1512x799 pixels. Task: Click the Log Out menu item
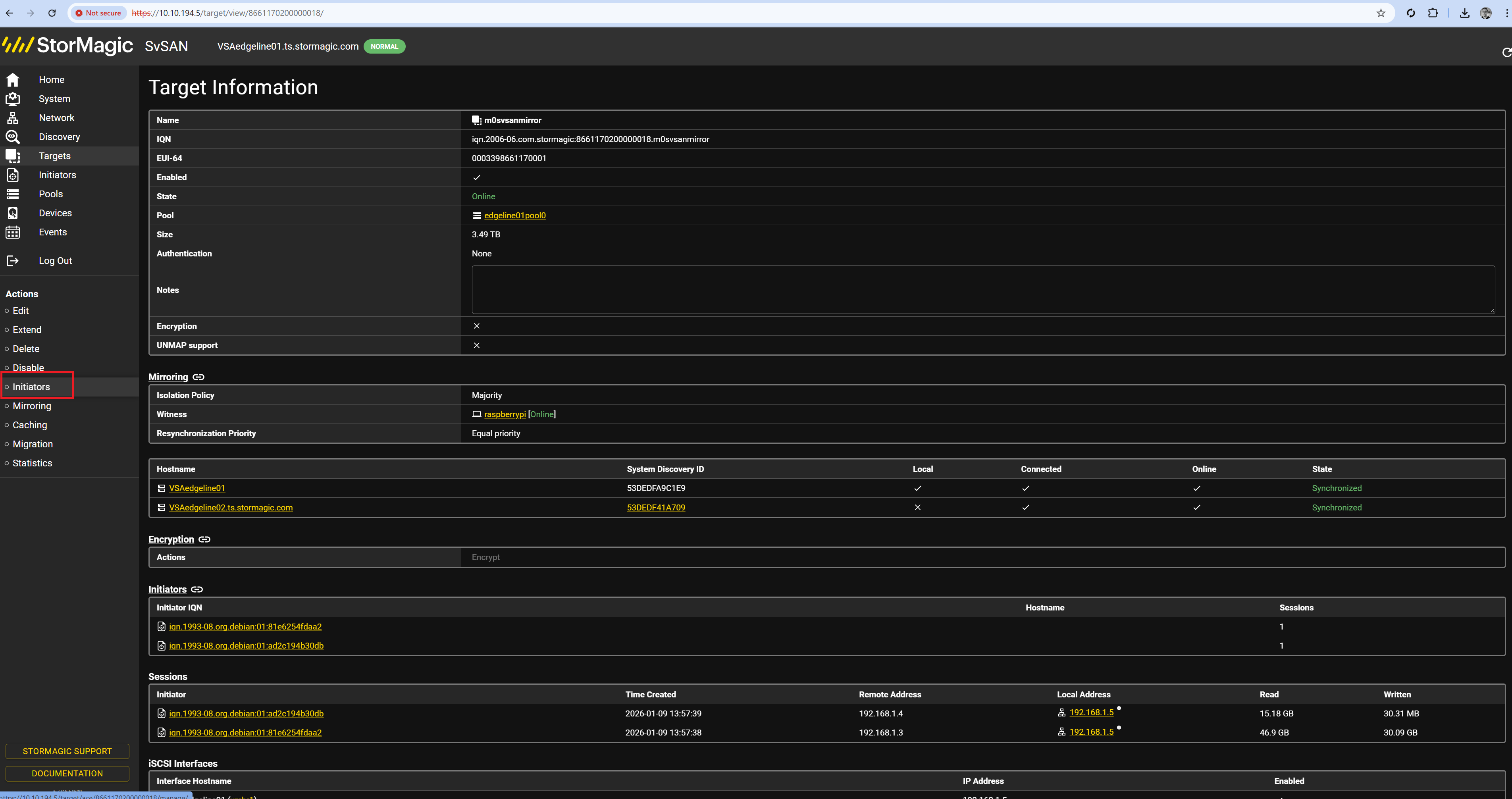tap(55, 261)
